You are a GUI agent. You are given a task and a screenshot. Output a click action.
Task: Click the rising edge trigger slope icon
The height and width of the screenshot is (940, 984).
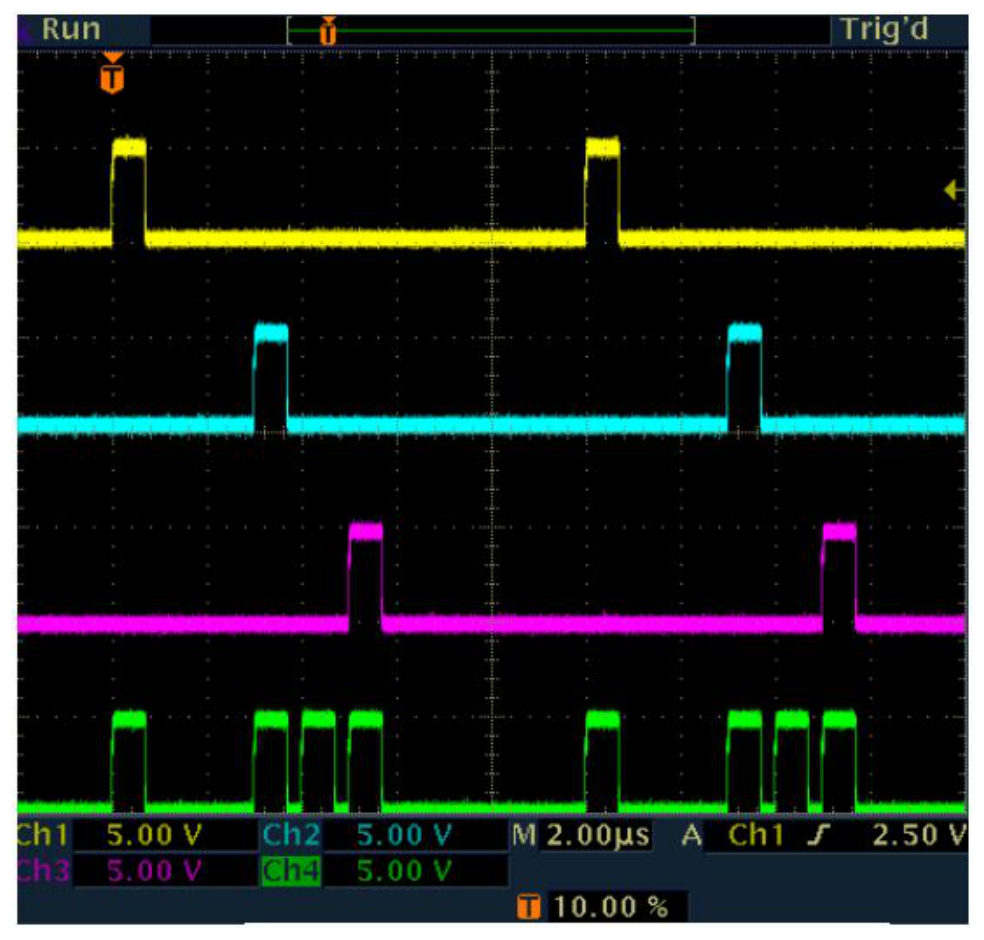tap(820, 835)
